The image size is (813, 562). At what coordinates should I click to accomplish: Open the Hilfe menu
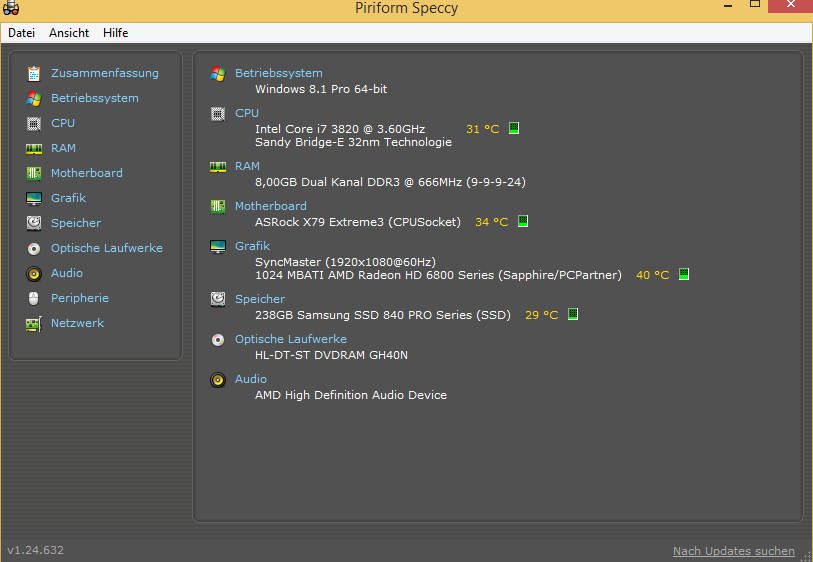click(116, 33)
